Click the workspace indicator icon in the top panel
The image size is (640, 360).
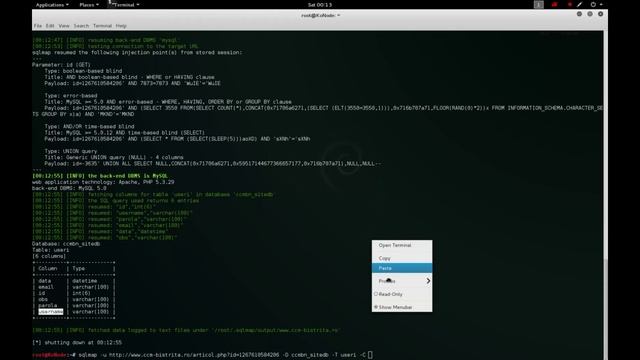tap(539, 4)
